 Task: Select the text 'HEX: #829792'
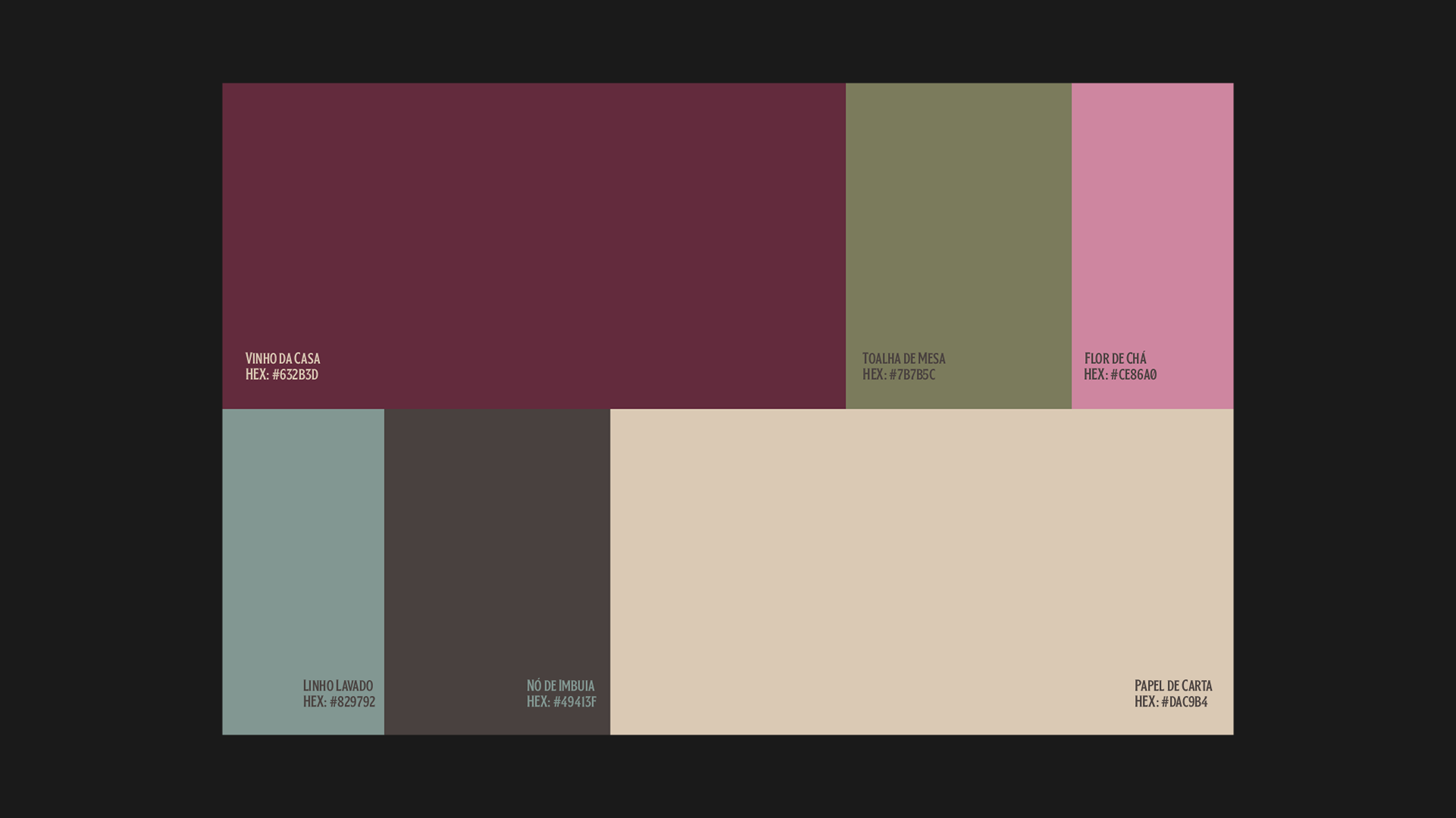339,702
